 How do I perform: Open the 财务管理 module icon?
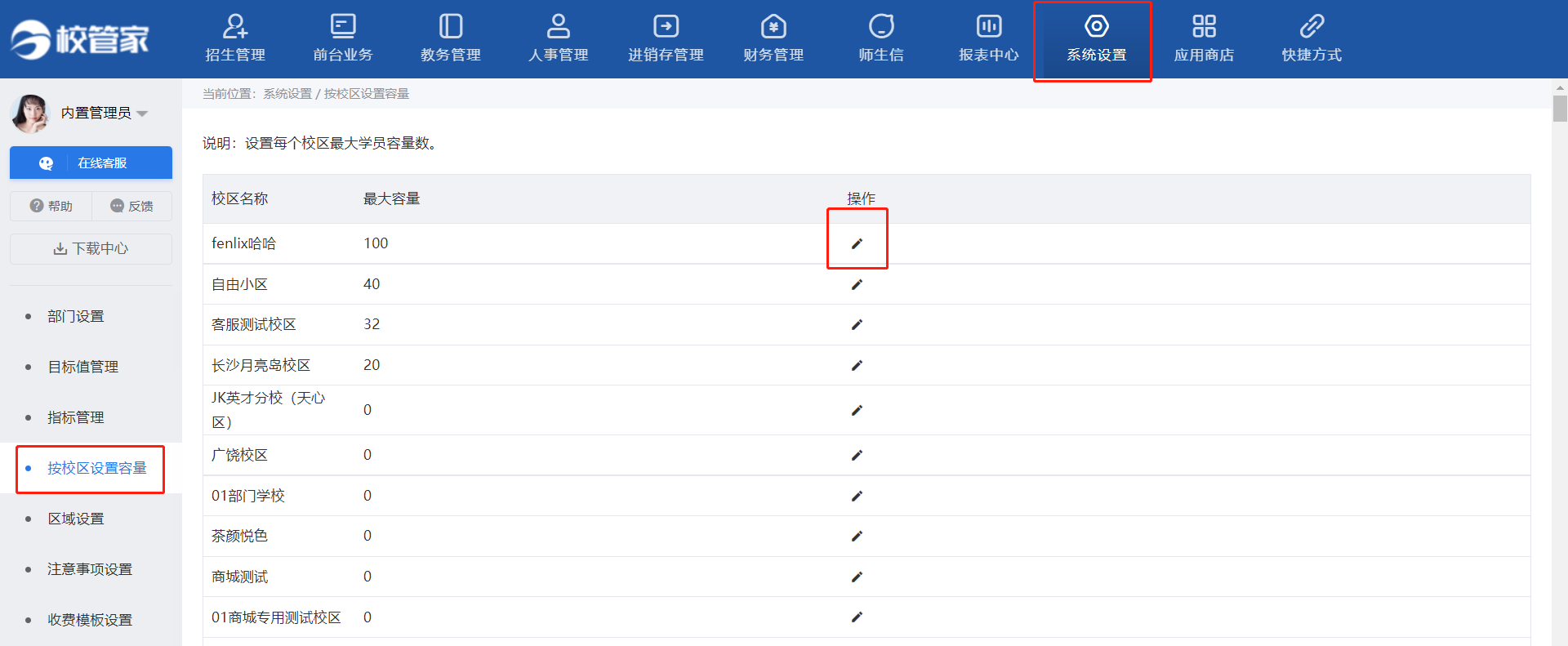coord(773,38)
